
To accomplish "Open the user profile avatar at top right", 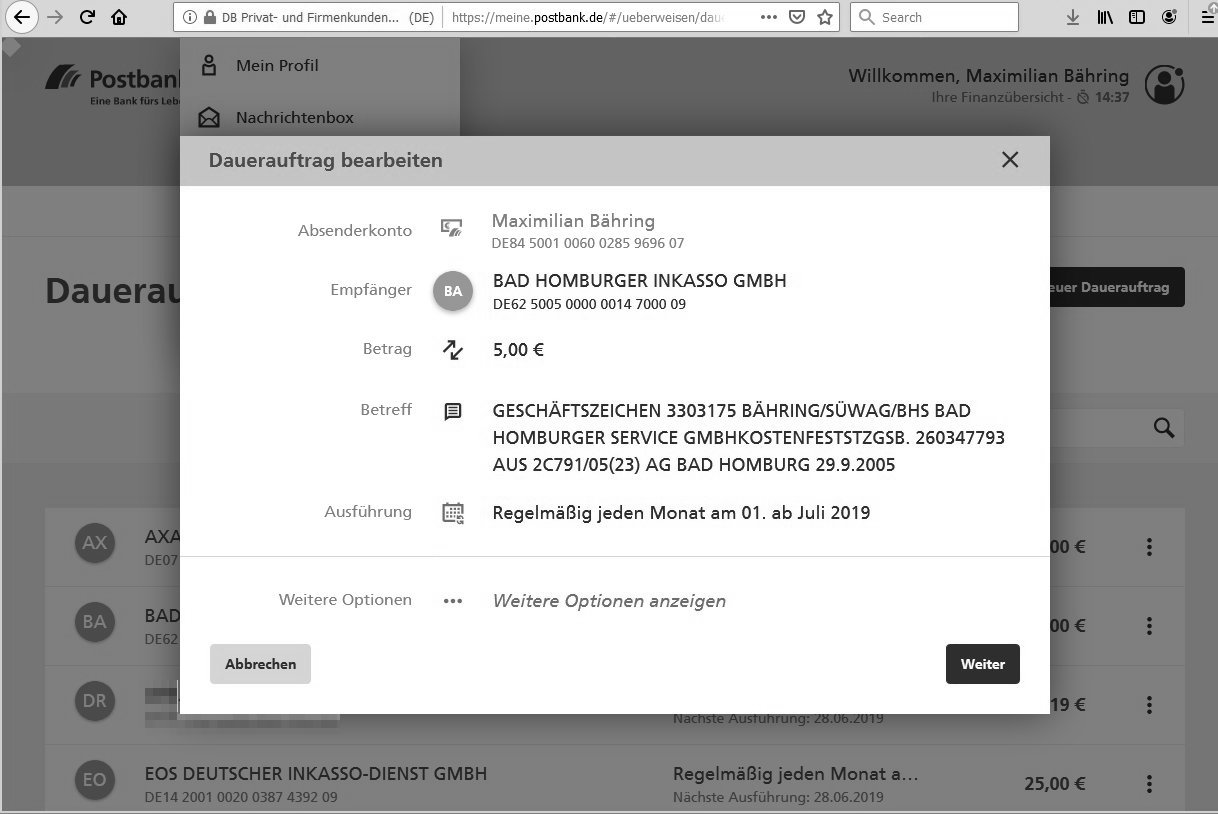I will coord(1164,85).
